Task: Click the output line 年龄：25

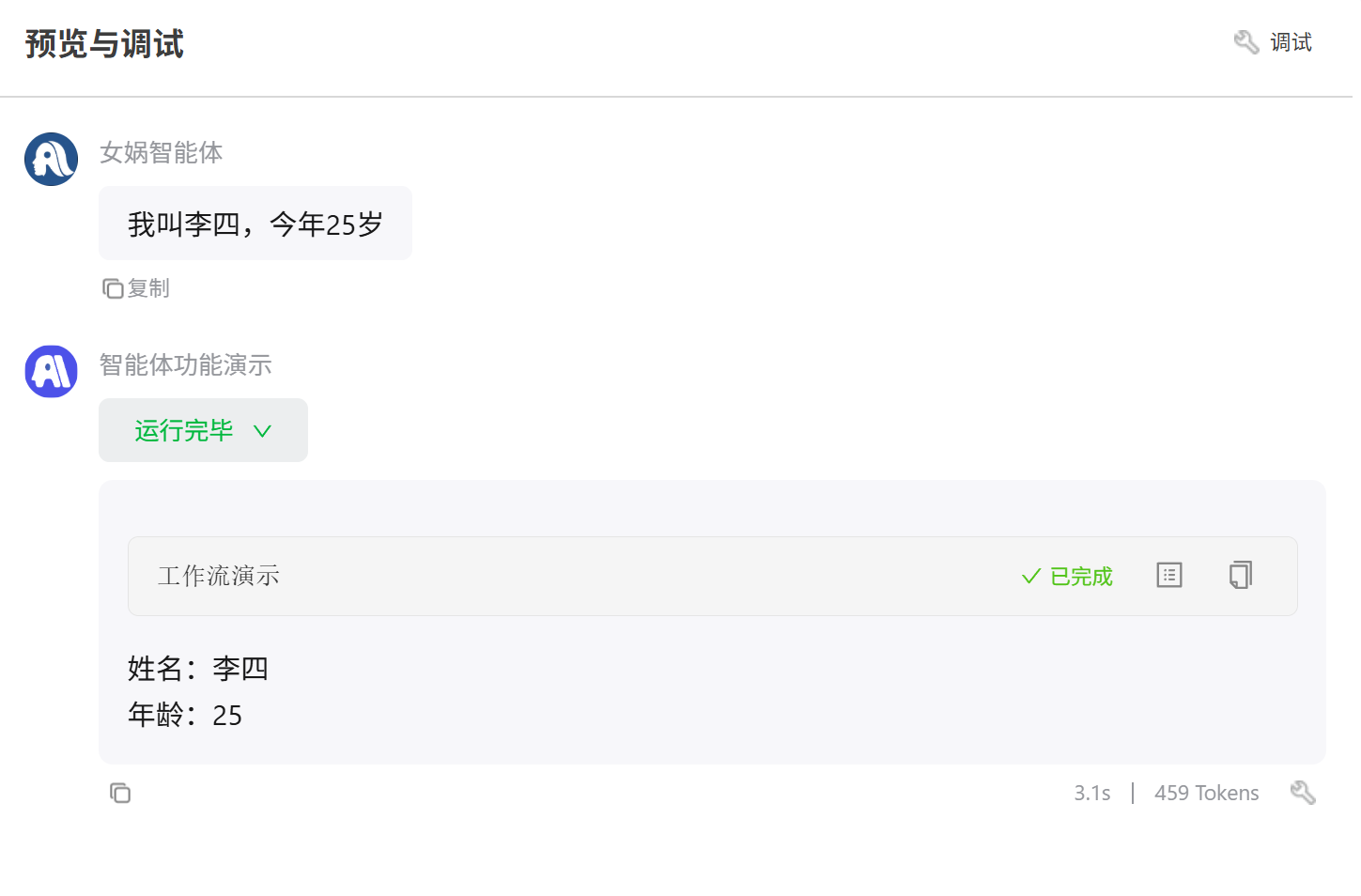Action: pyautogui.click(x=185, y=716)
